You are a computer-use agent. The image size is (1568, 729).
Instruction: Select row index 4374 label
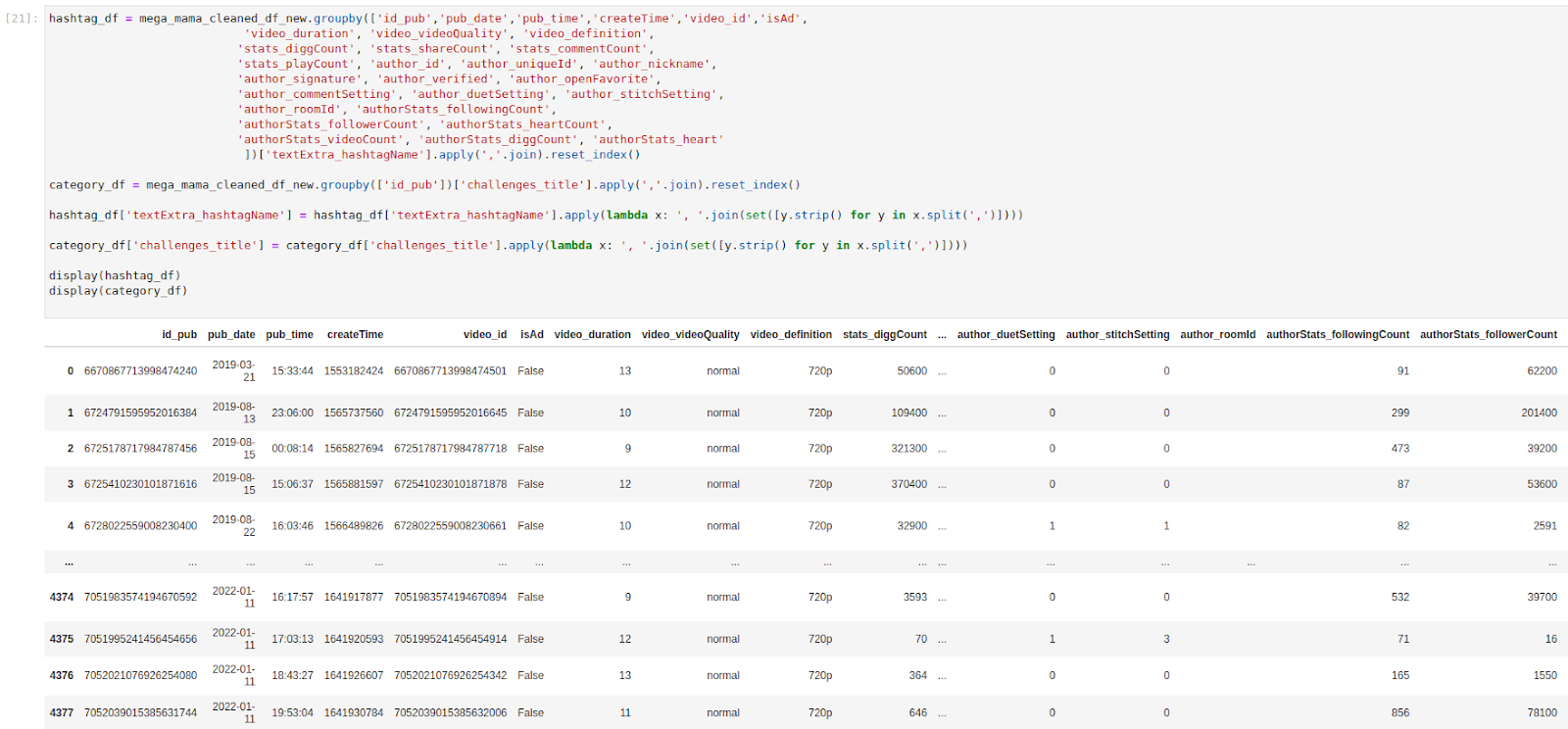[x=62, y=598]
